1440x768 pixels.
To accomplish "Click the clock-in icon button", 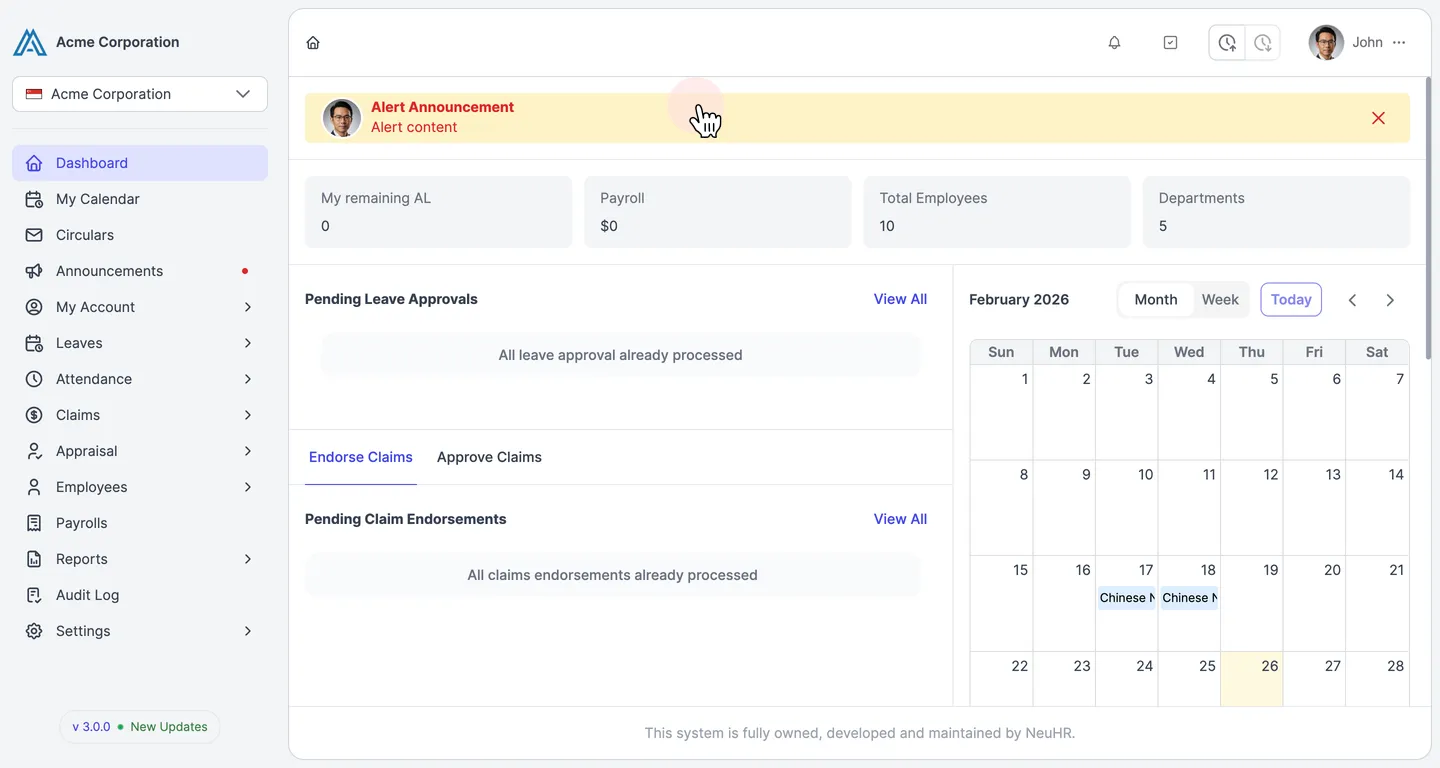I will click(x=1227, y=43).
